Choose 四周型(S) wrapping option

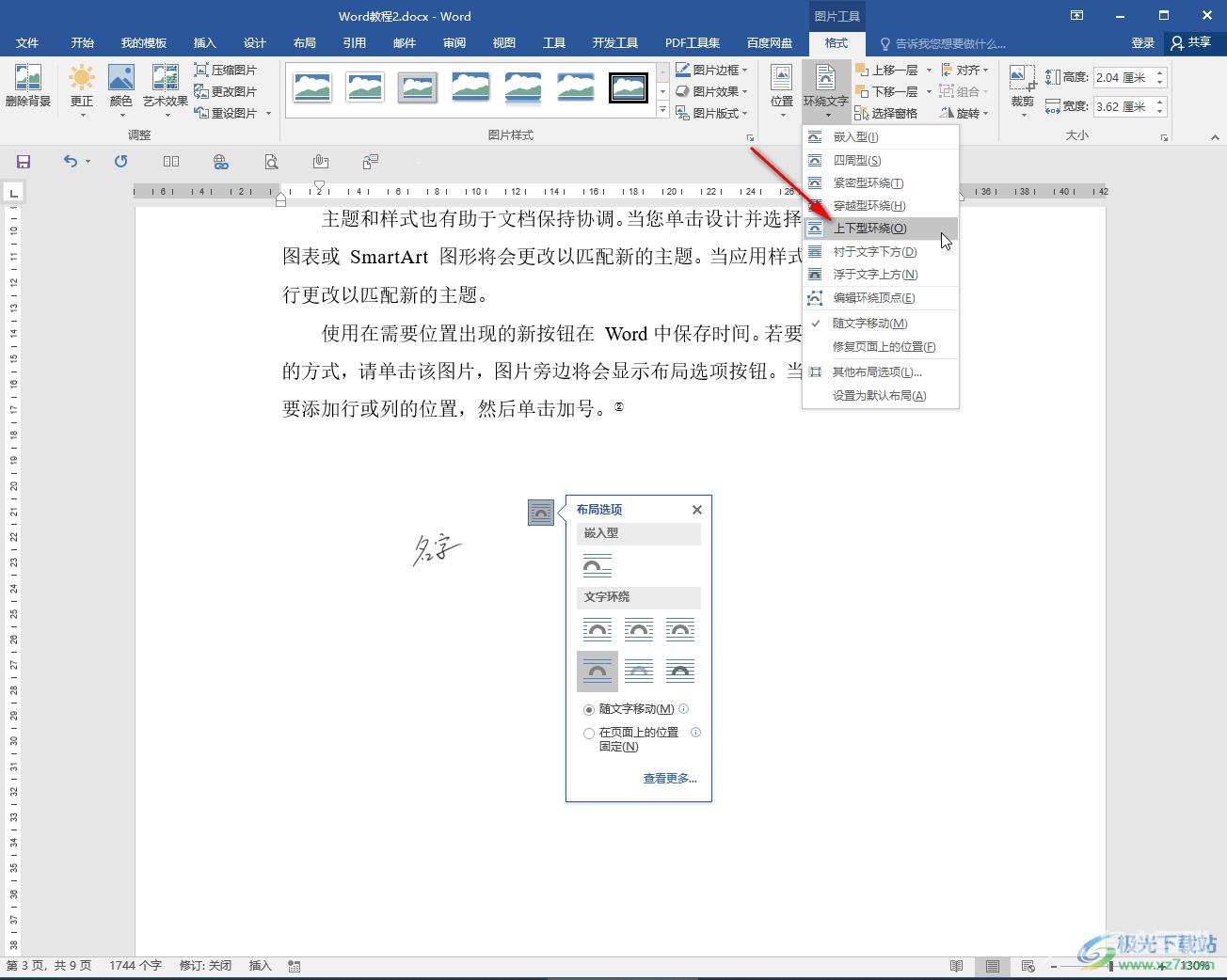coord(881,160)
